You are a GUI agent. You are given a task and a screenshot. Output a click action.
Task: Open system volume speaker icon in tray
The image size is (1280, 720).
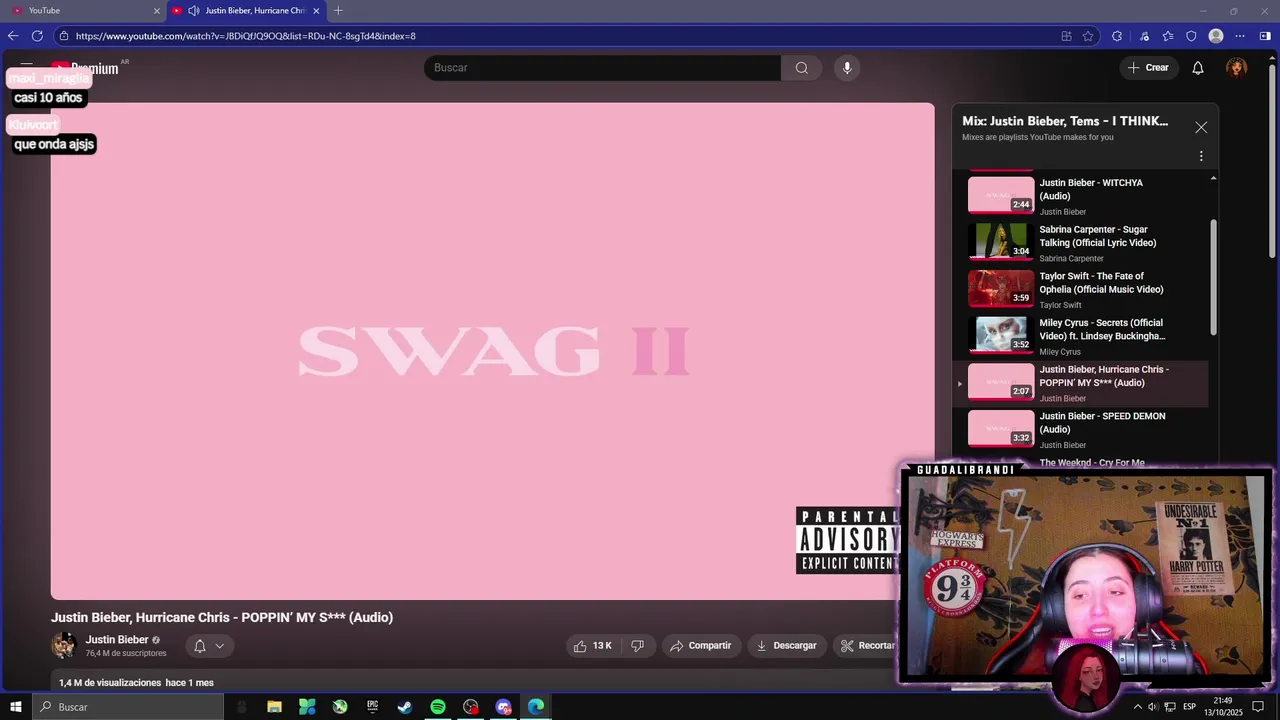pos(1153,707)
